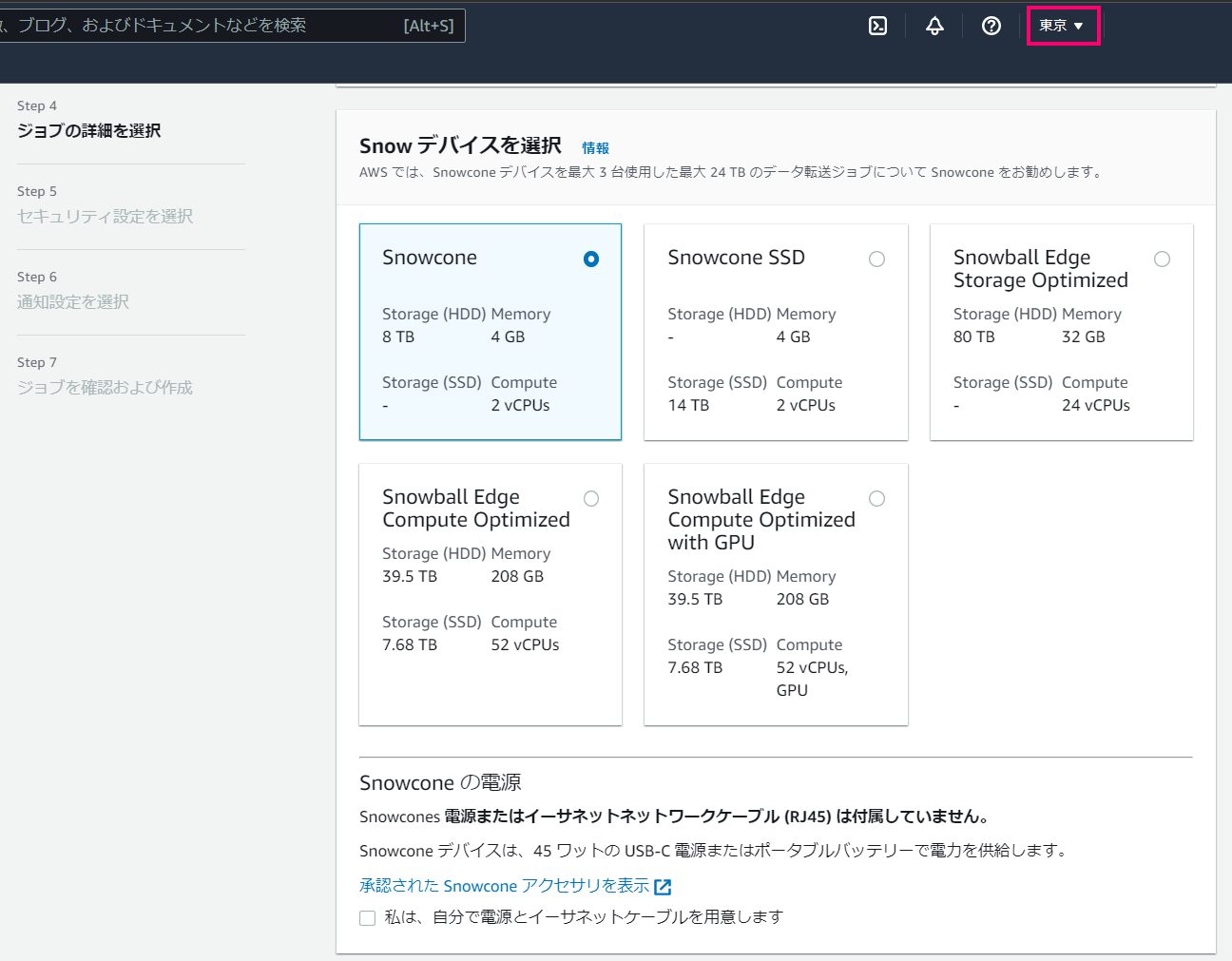Click the 情報 info link
Screen dimensions: 1232x961
pyautogui.click(x=595, y=148)
